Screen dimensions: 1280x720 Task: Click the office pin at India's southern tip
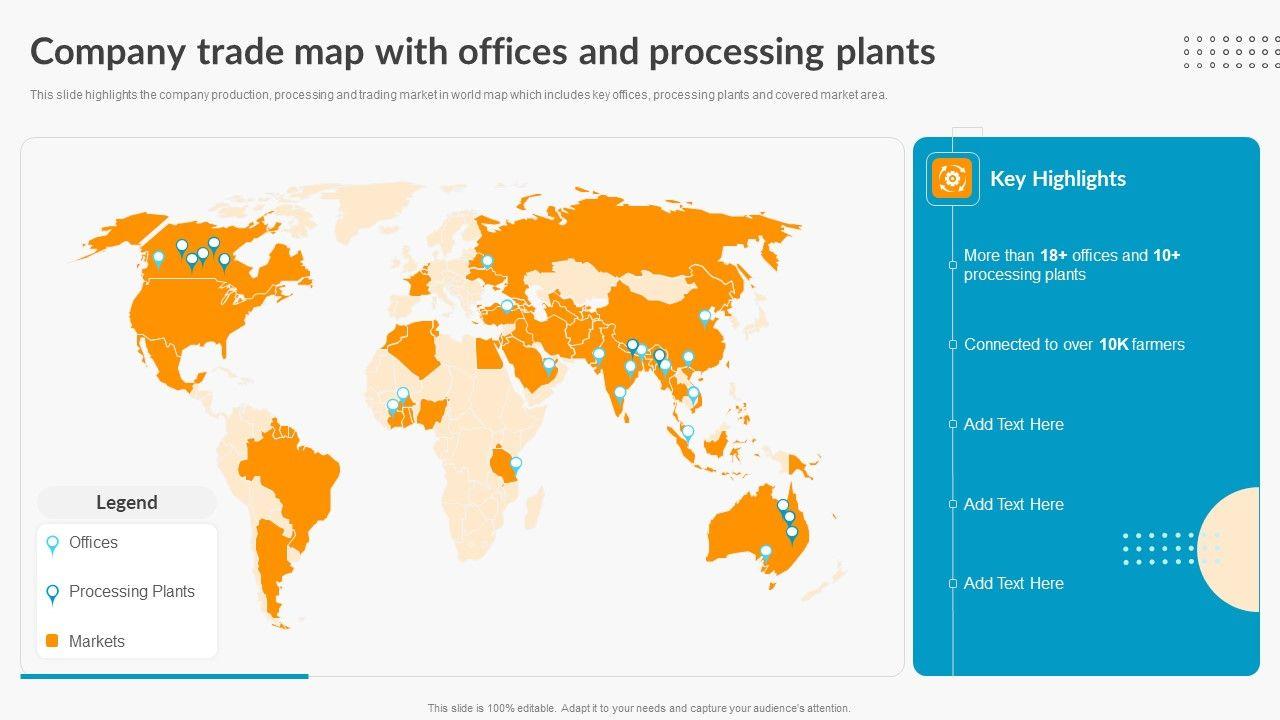[620, 395]
